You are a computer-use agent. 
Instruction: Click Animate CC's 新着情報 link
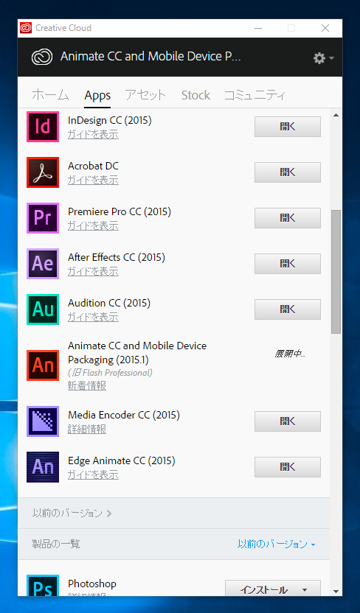(x=87, y=386)
